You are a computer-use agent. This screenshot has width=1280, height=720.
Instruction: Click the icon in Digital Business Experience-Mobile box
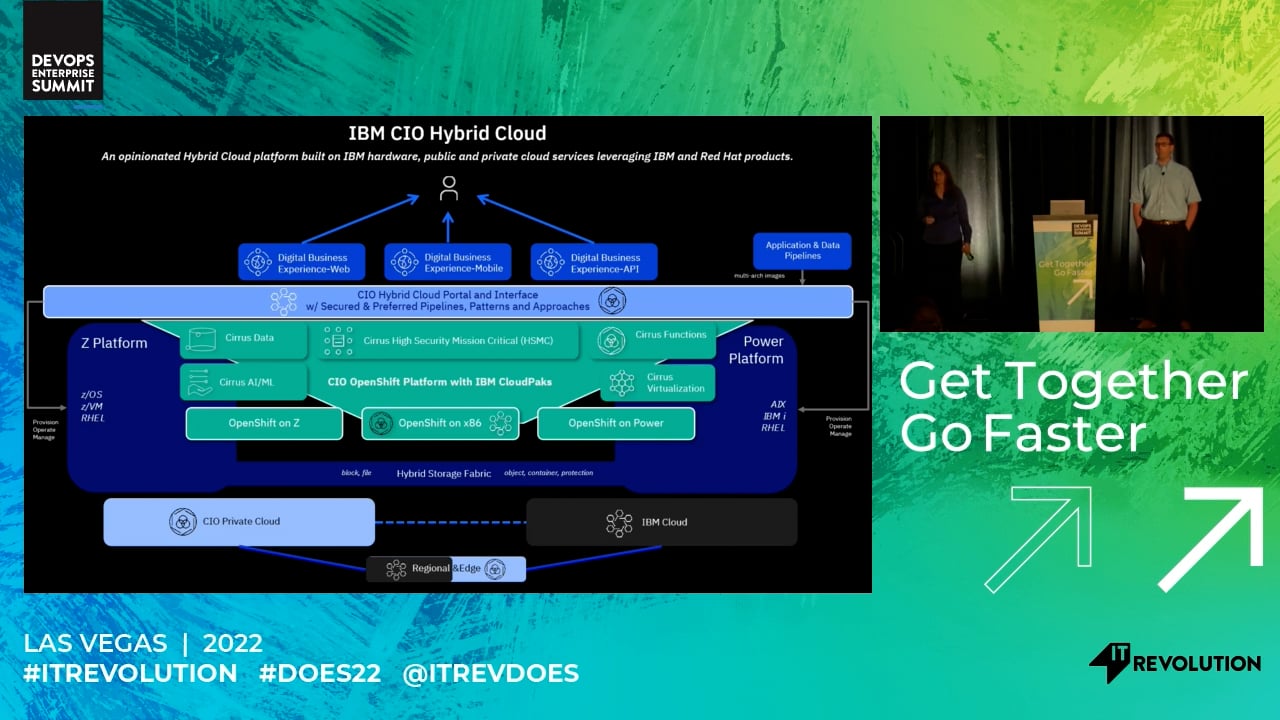click(404, 263)
